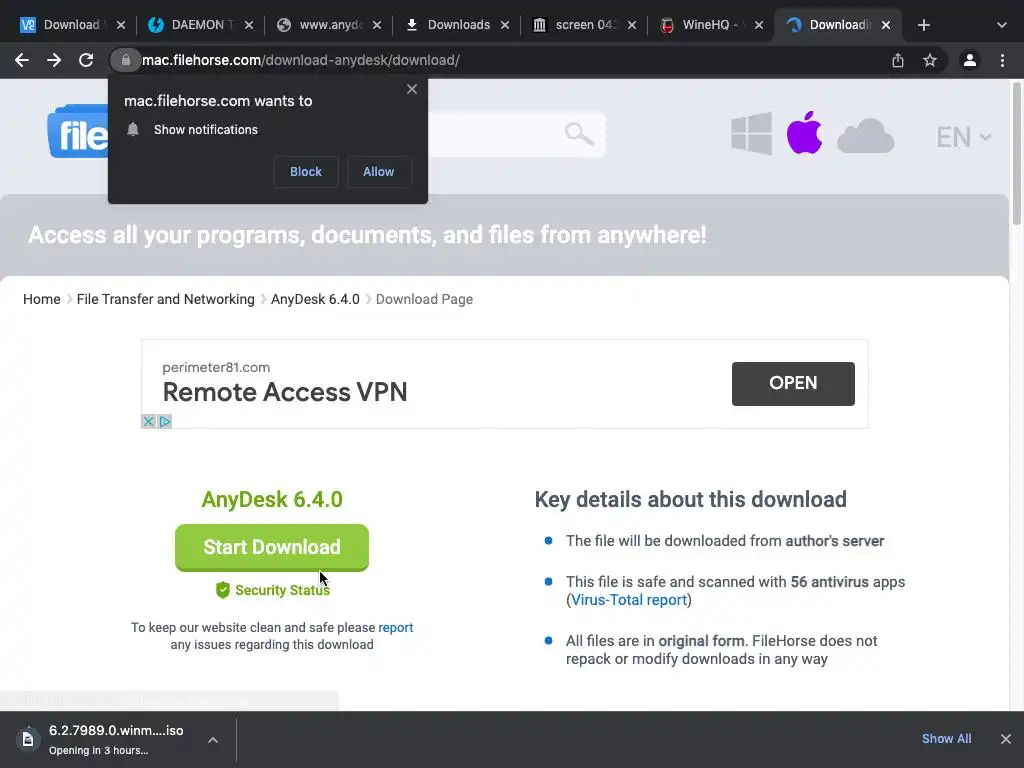Block notifications from mac.filehorse.com
Image resolution: width=1024 pixels, height=768 pixels.
point(306,172)
